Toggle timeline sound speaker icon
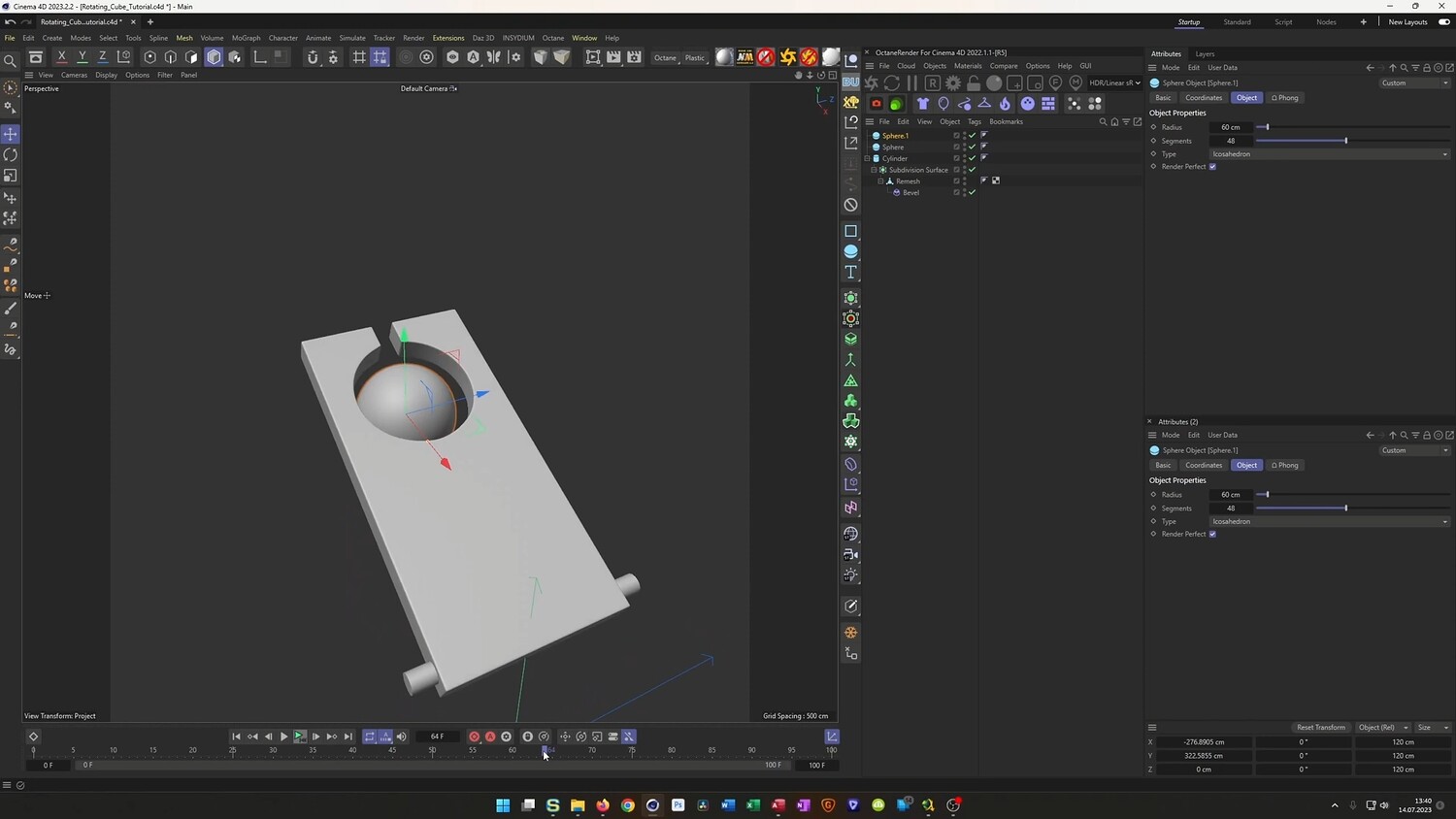The image size is (1456, 819). coord(402,737)
